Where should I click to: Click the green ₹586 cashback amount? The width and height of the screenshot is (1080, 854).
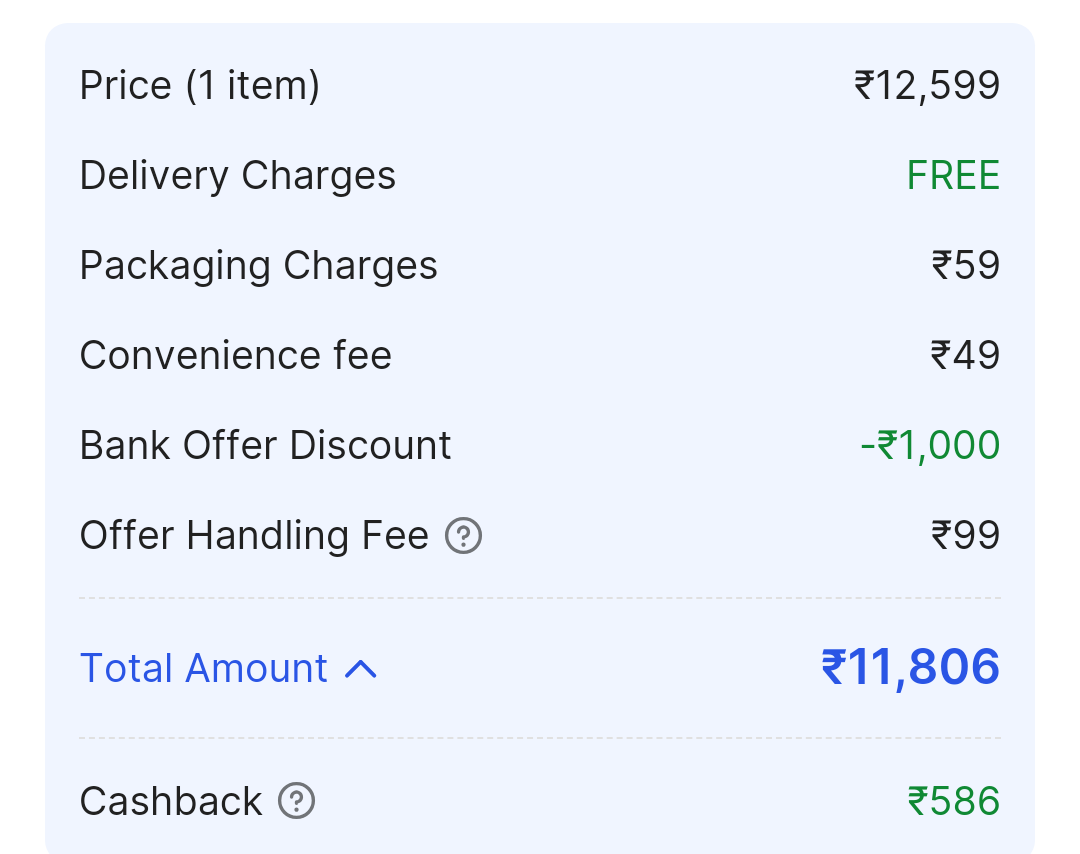coord(953,802)
